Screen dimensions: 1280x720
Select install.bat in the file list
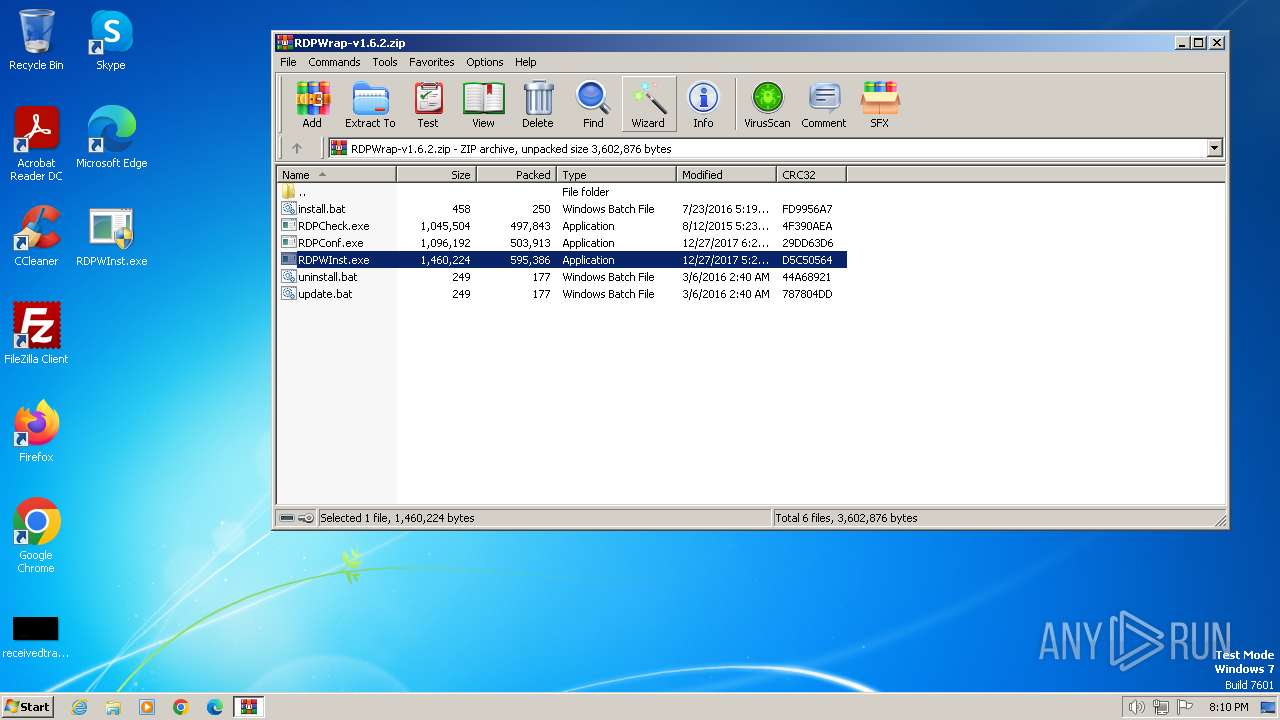click(562, 209)
